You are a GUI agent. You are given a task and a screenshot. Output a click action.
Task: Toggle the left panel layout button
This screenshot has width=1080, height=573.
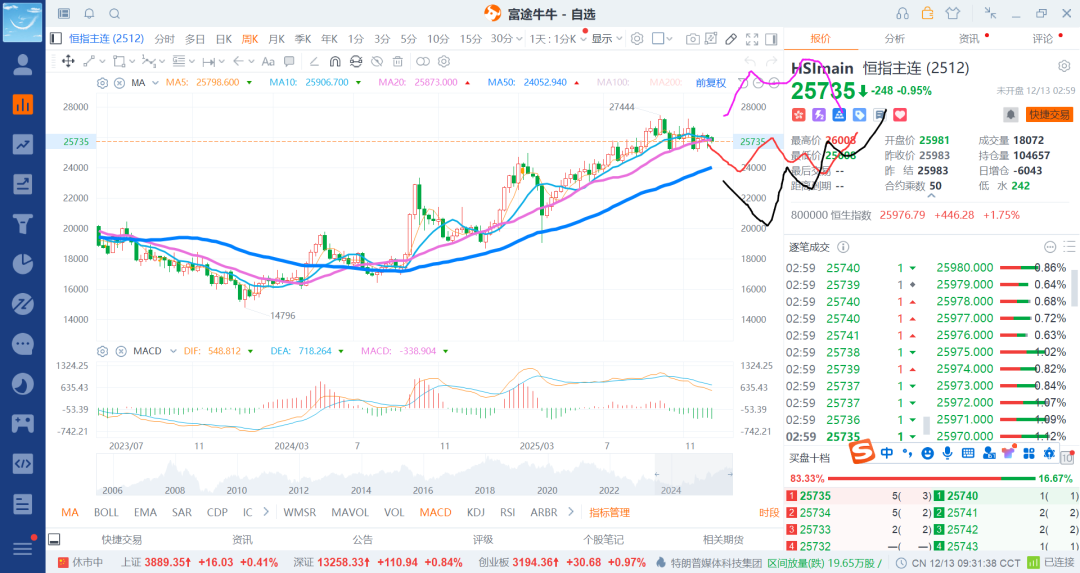56,39
